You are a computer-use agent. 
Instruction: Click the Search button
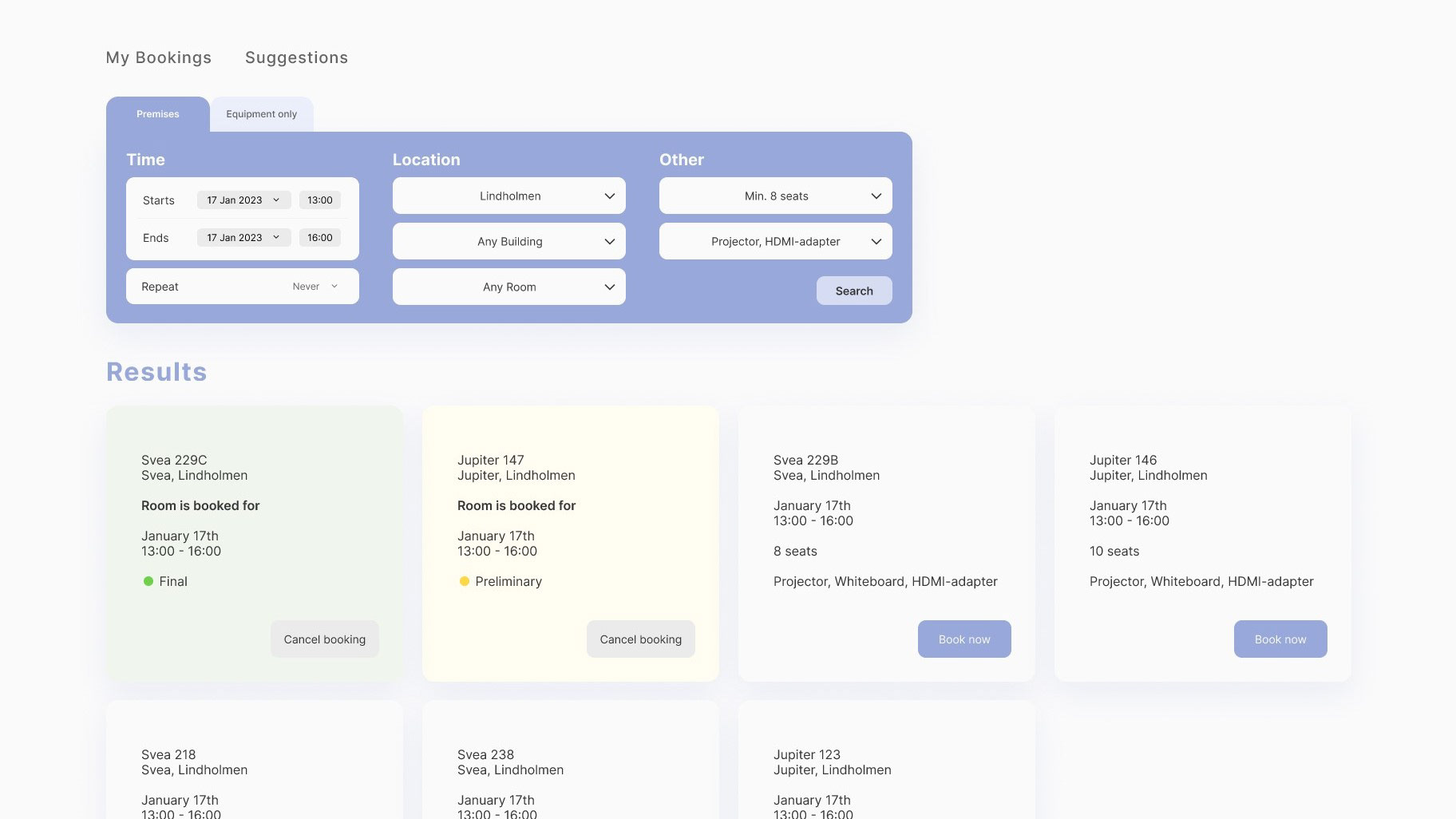[854, 291]
